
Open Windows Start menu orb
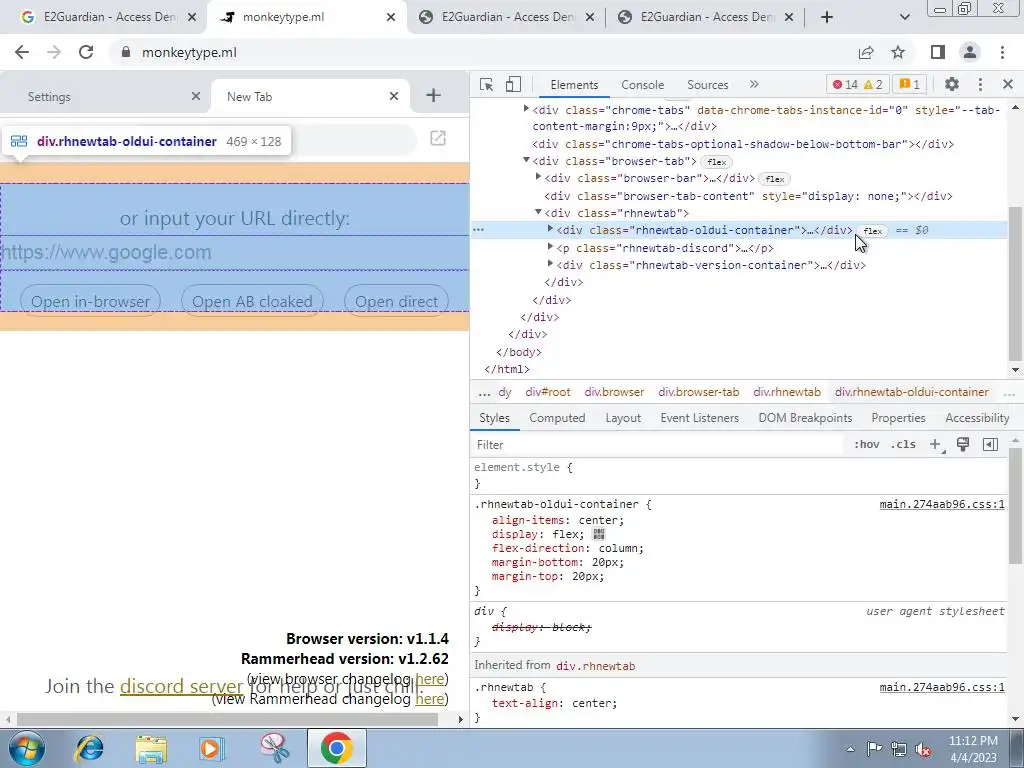pyautogui.click(x=27, y=748)
